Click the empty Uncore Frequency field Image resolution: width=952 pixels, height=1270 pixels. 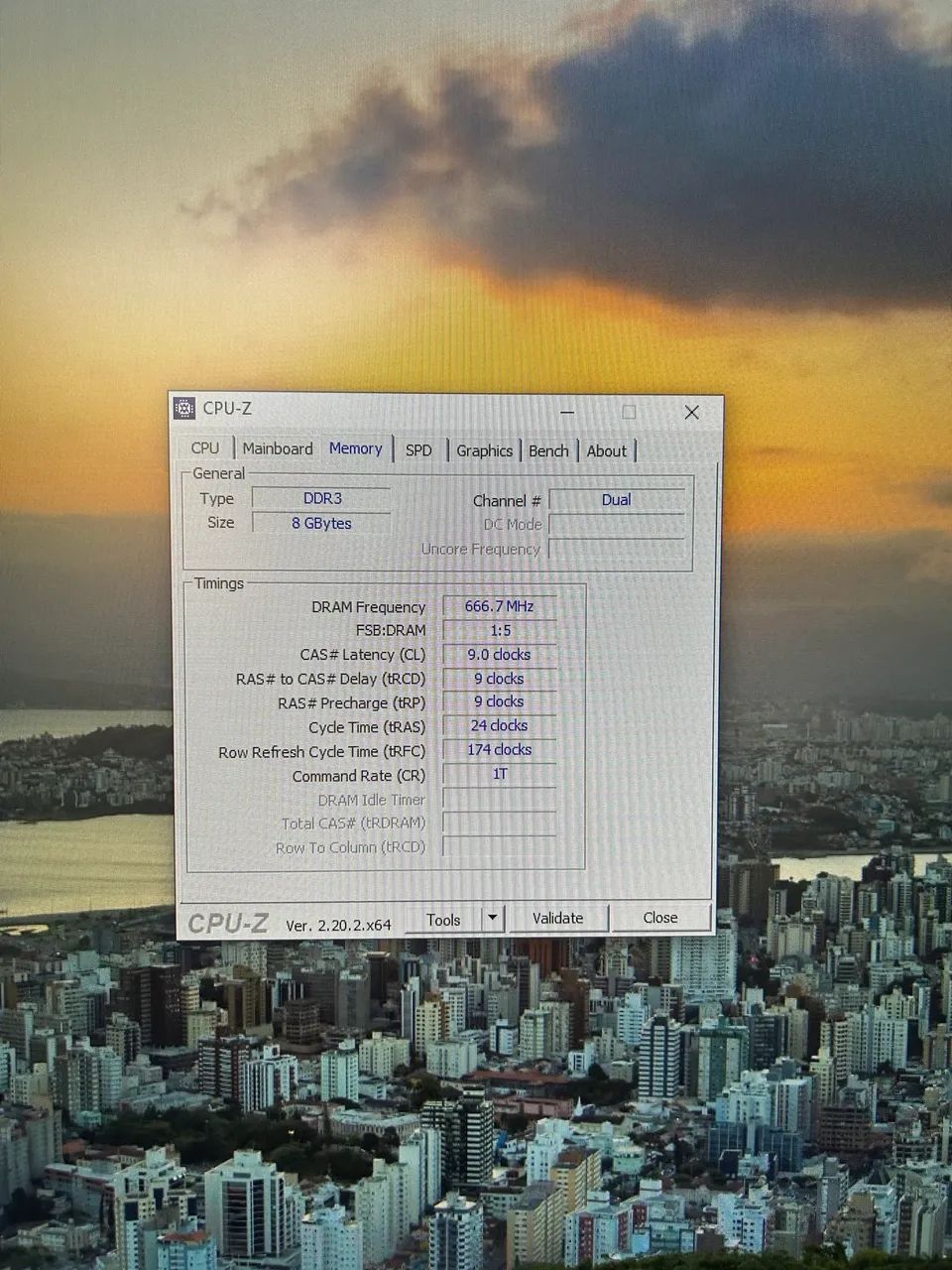coord(616,550)
